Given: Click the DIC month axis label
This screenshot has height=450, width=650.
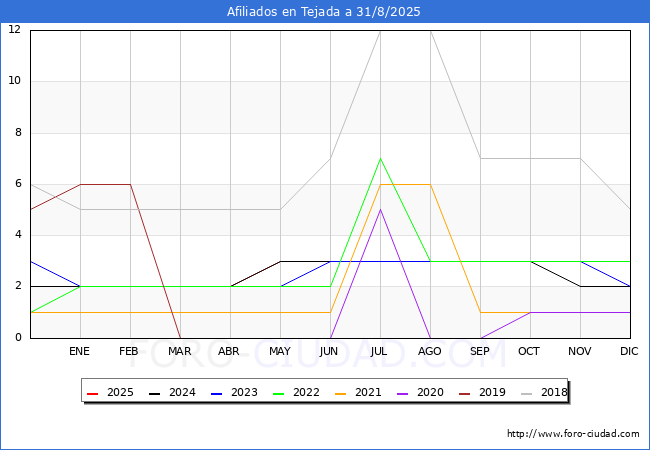Looking at the screenshot, I should click(x=629, y=351).
